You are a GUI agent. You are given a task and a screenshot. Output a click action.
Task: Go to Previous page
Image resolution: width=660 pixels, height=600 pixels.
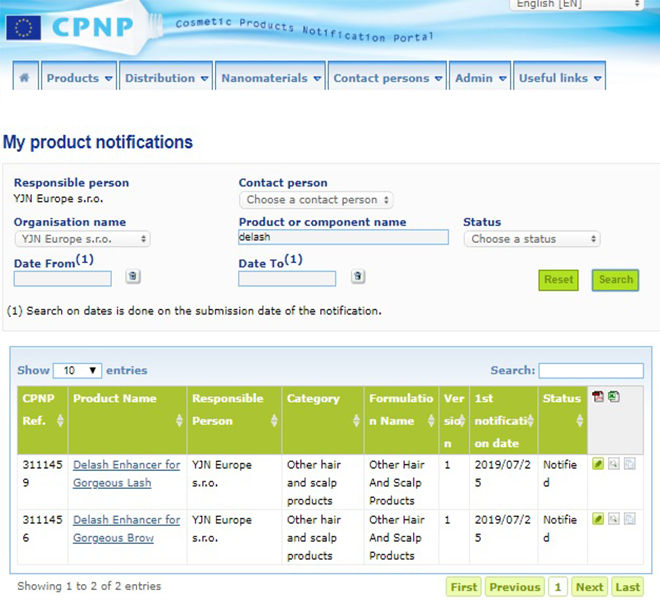pos(515,587)
